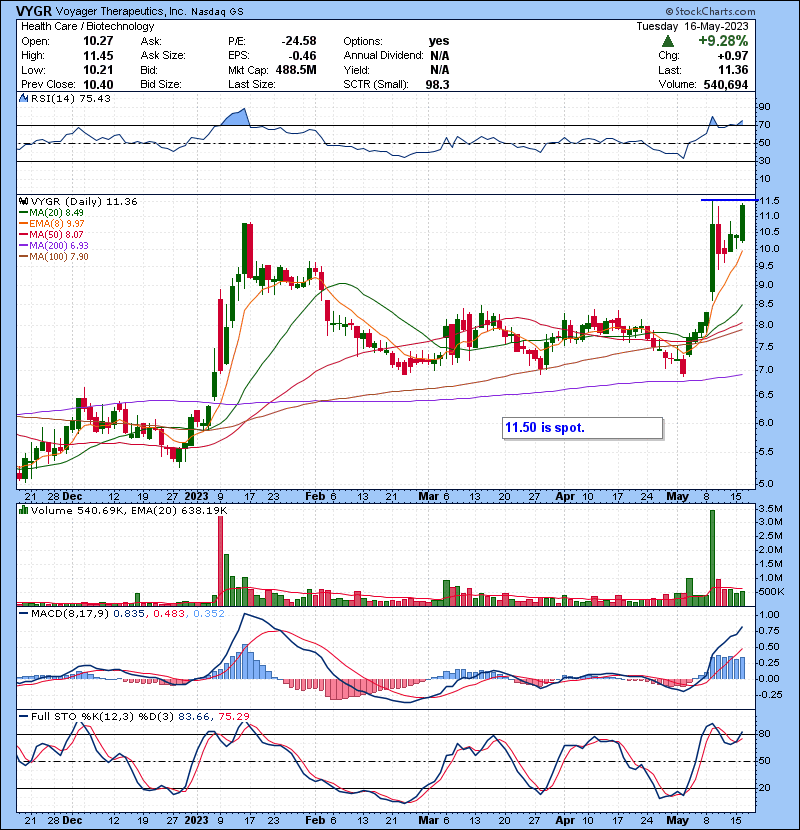Click the MACD value 0.835
800x830 pixels.
pos(129,614)
